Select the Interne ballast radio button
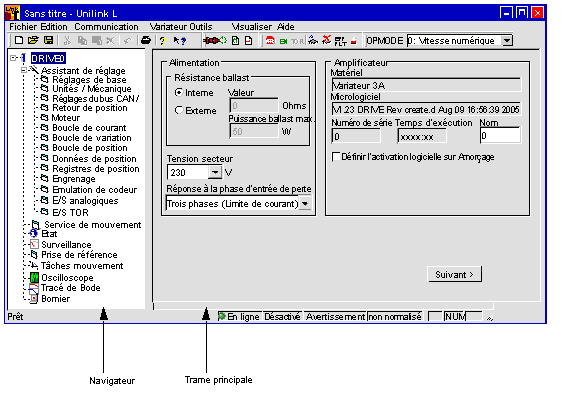Screen dimensions: 569x393 (x=179, y=93)
